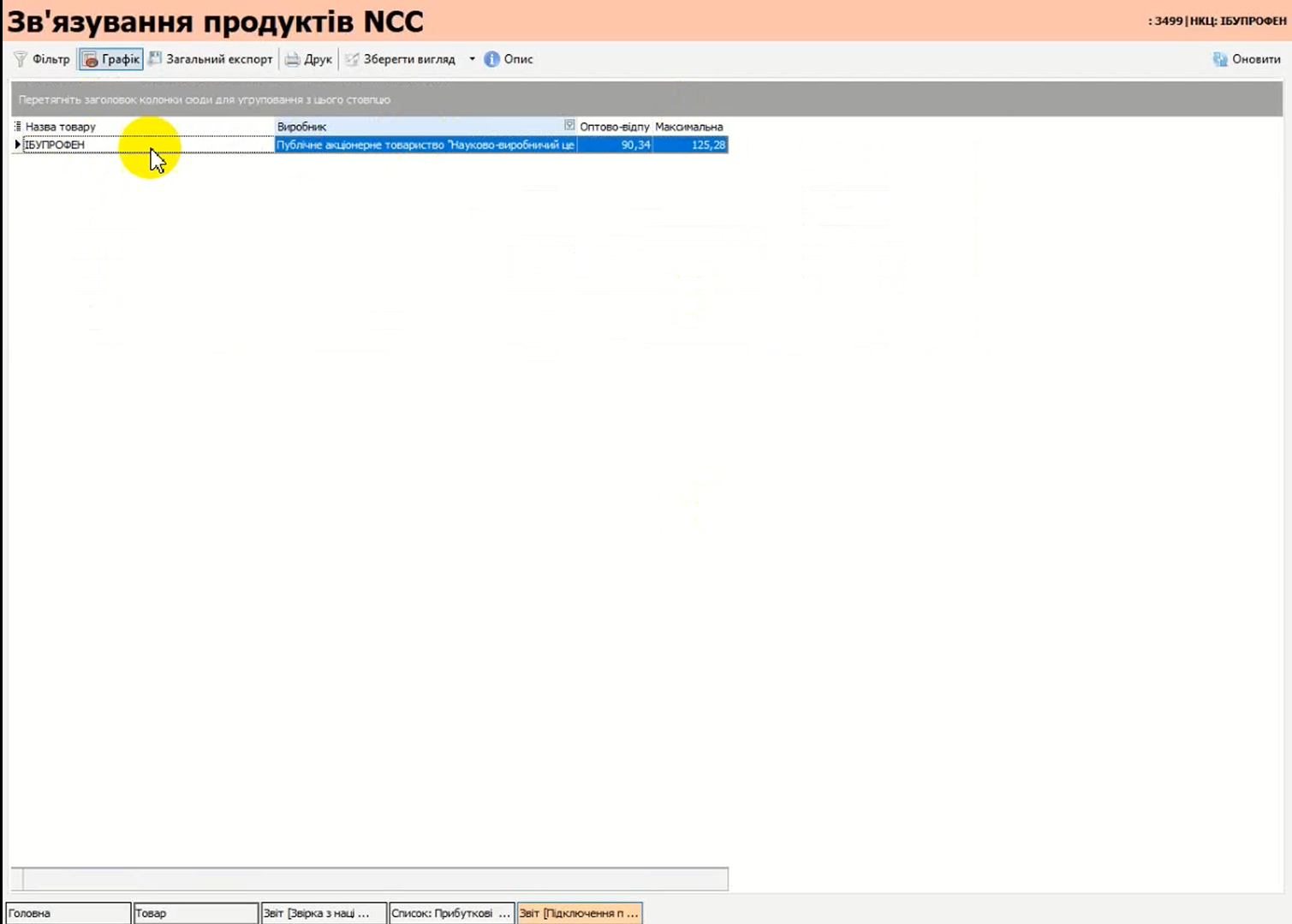Click the horizontal scrollbar under the grid
Image resolution: width=1292 pixels, height=924 pixels.
click(375, 879)
